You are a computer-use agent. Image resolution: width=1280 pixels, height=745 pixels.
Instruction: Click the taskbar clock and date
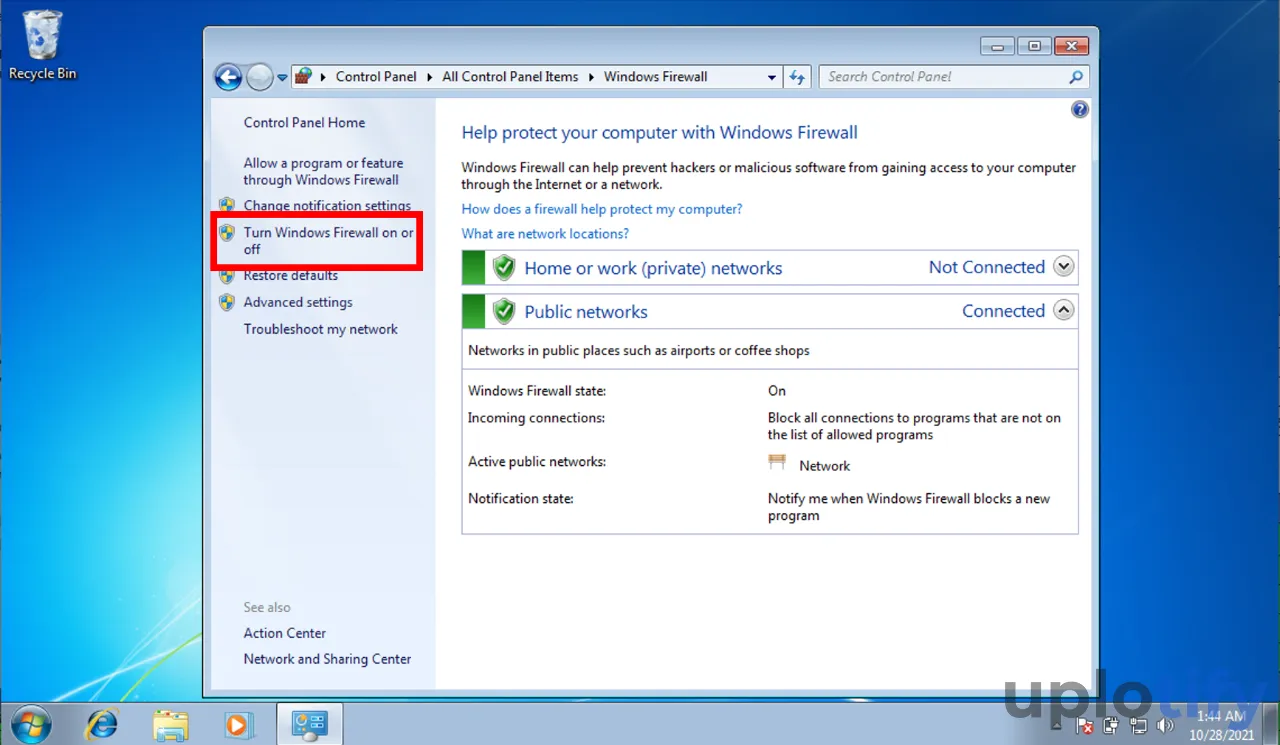pos(1222,725)
